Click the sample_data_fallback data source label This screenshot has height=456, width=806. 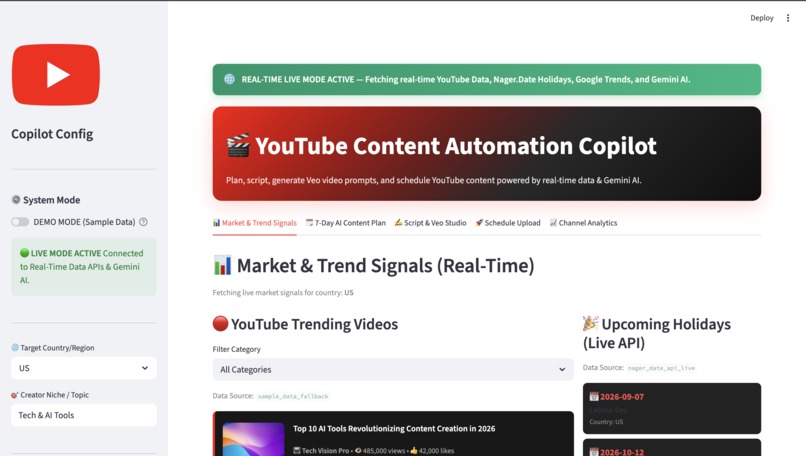293,396
